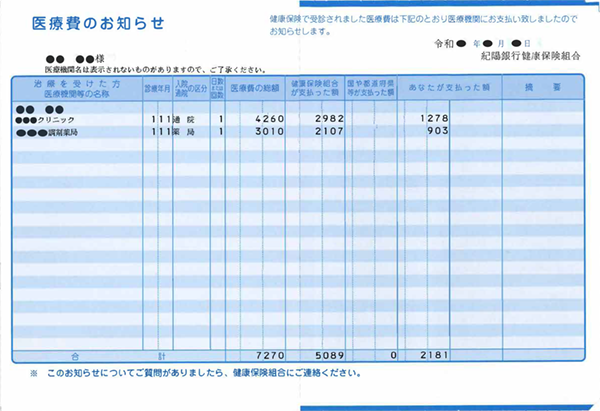Click 111 in the クリニック row
The height and width of the screenshot is (411, 600).
pyautogui.click(x=161, y=119)
